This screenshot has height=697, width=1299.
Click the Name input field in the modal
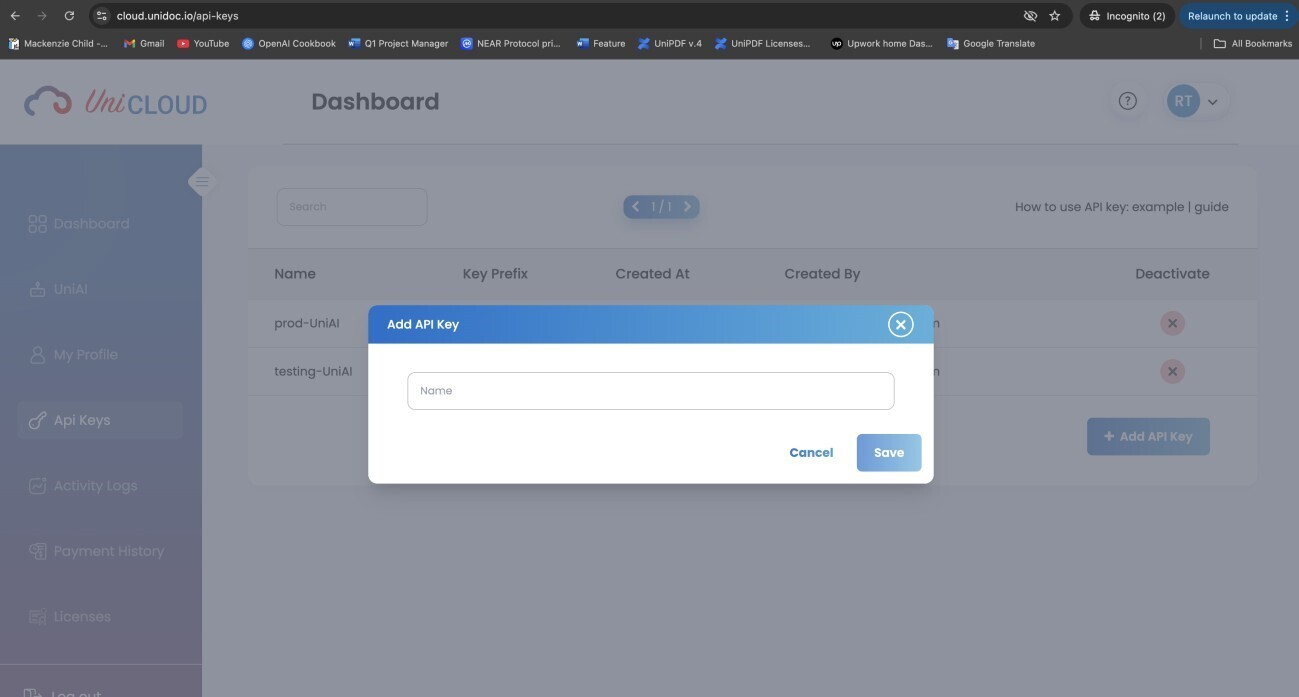point(650,390)
